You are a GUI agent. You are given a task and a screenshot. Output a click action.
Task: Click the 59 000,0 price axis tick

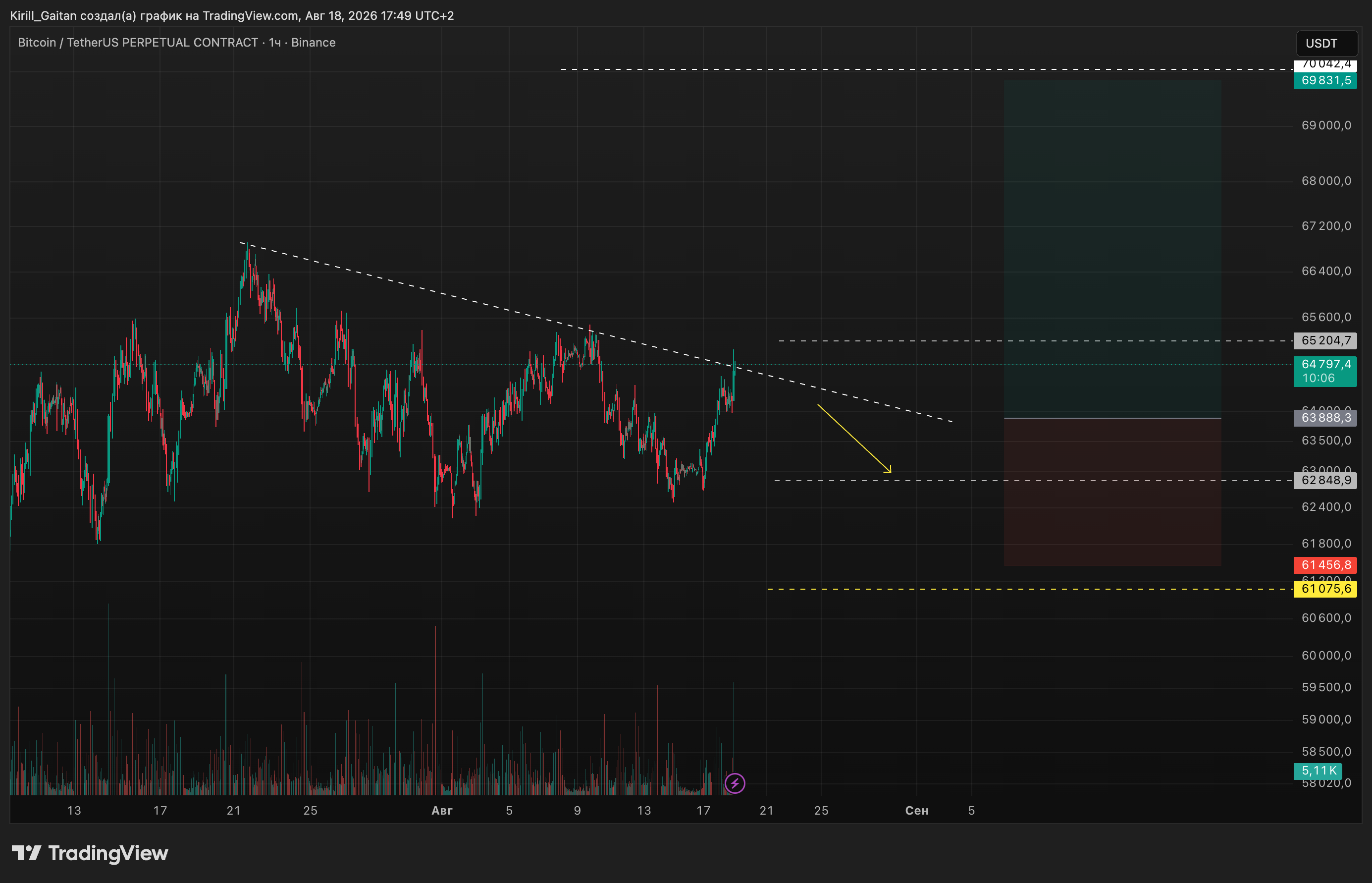pos(1326,719)
